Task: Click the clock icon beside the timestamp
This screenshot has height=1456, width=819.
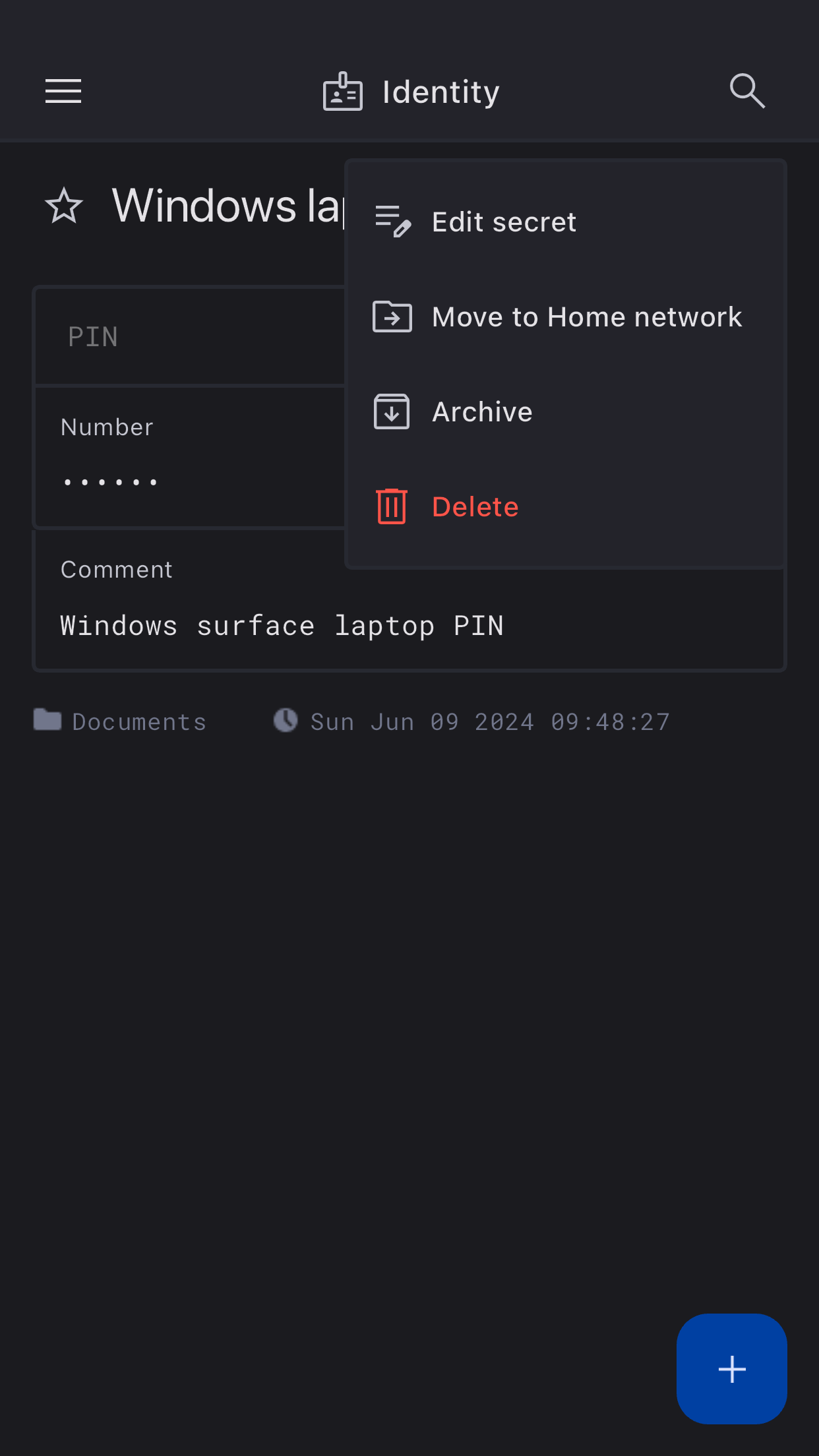Action: (286, 720)
